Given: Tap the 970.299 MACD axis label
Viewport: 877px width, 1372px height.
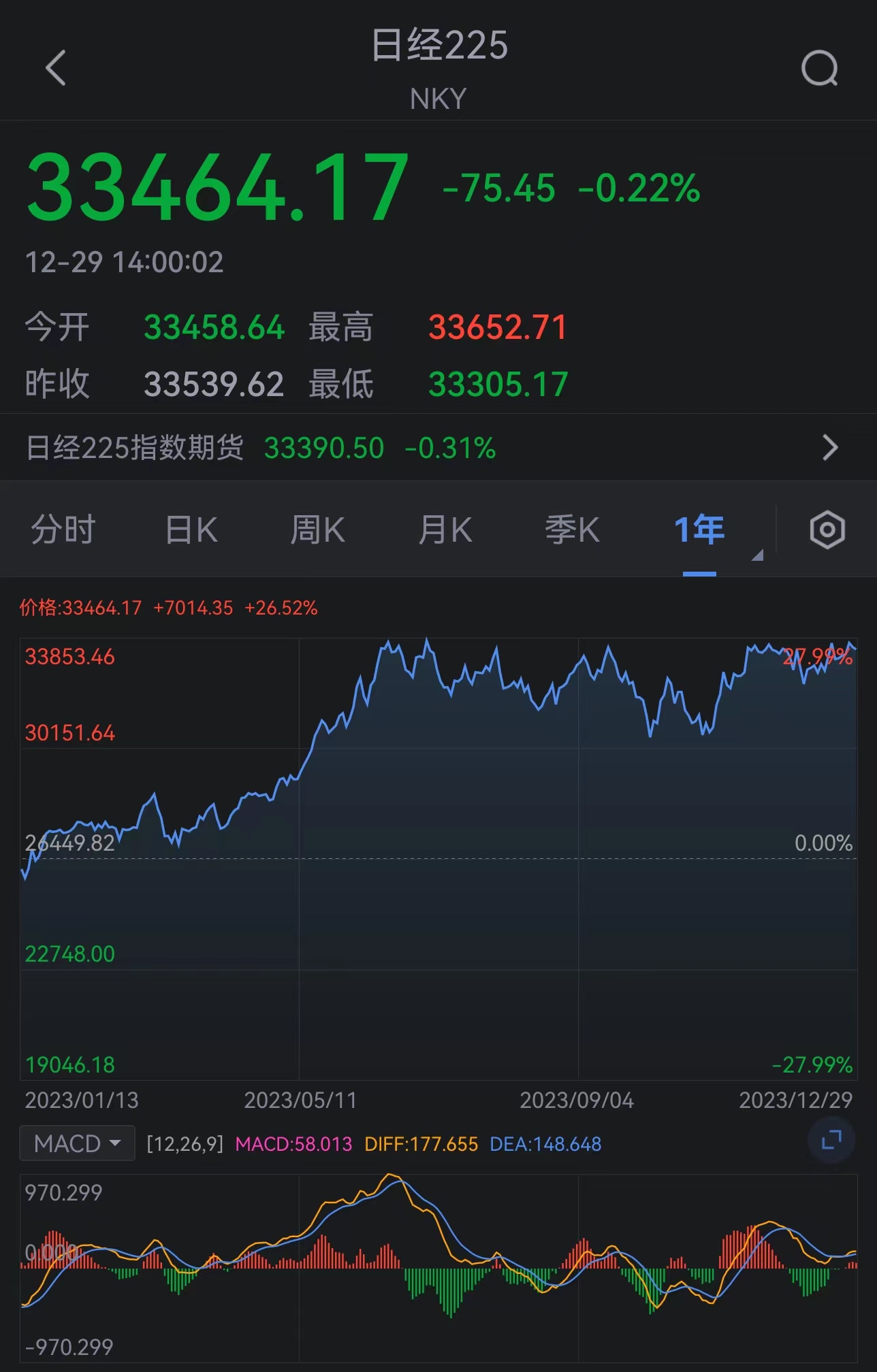Looking at the screenshot, I should point(63,1193).
